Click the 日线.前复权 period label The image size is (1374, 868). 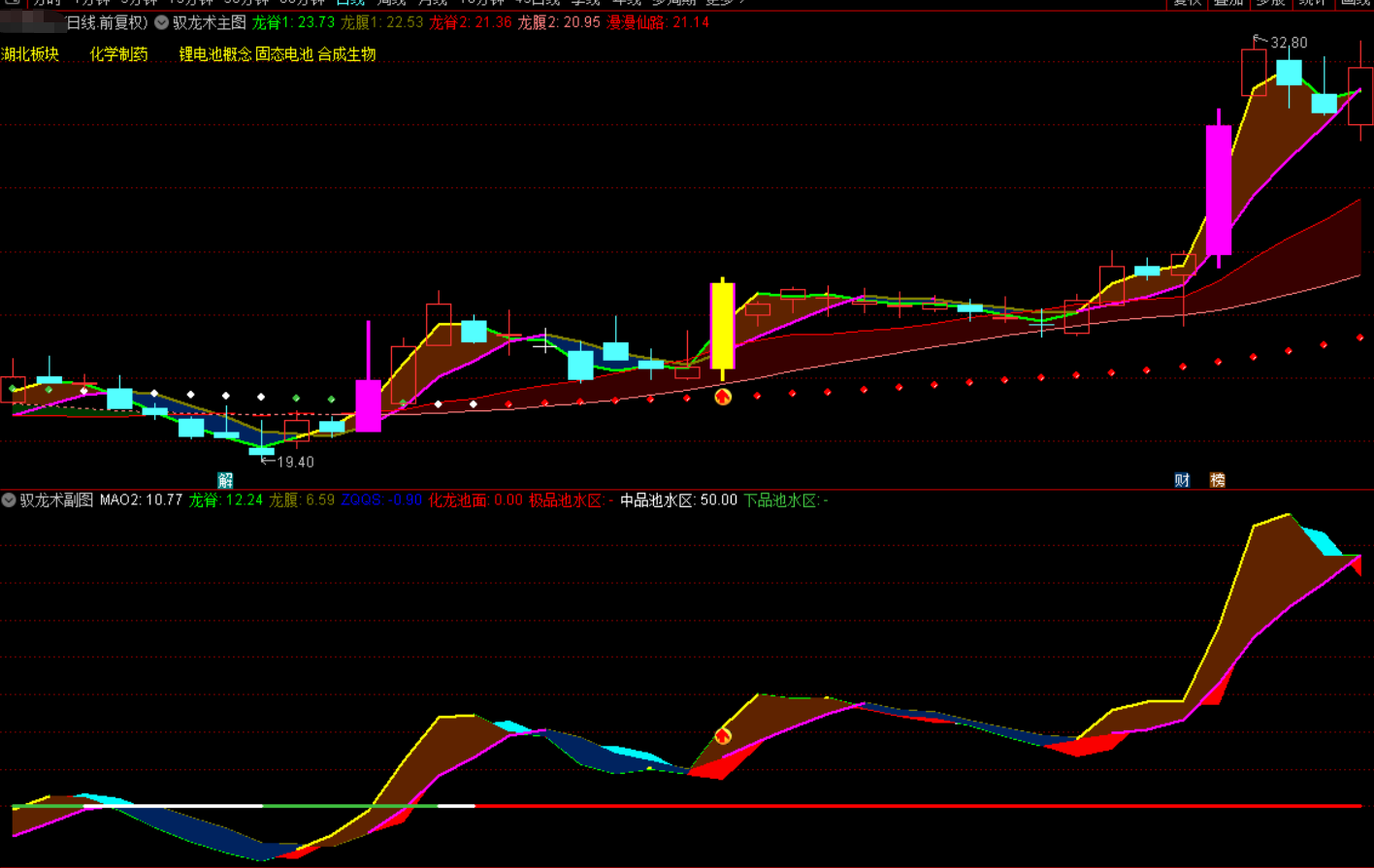(106, 22)
